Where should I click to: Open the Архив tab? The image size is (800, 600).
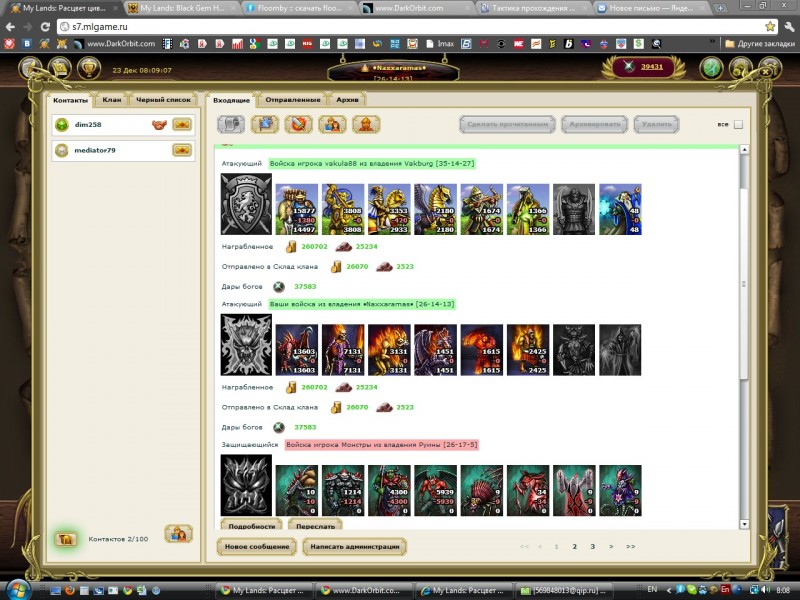pyautogui.click(x=347, y=99)
